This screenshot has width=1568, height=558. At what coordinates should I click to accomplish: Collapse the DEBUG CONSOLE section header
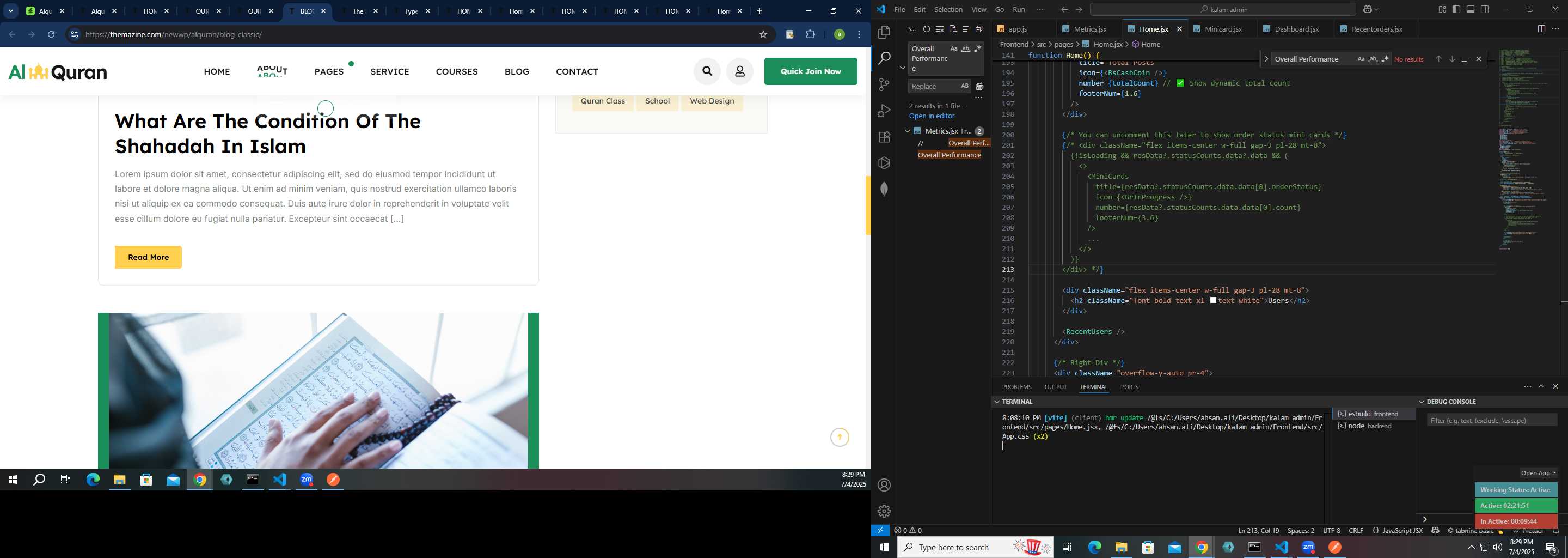click(1422, 402)
